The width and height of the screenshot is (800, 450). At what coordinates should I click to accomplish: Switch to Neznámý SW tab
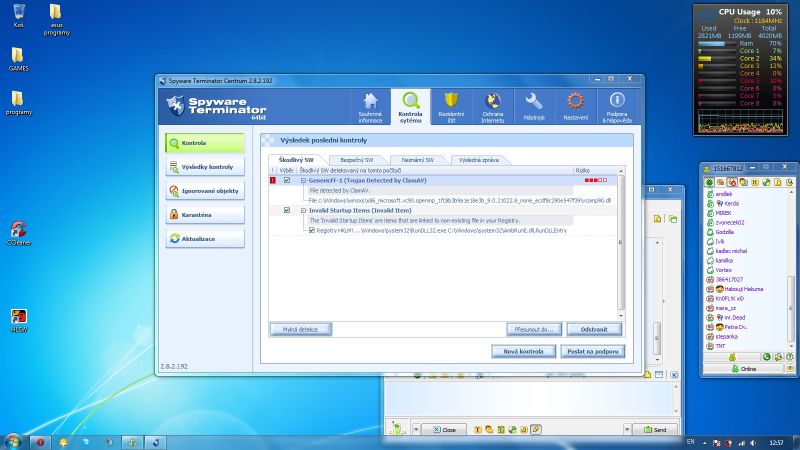pos(417,160)
